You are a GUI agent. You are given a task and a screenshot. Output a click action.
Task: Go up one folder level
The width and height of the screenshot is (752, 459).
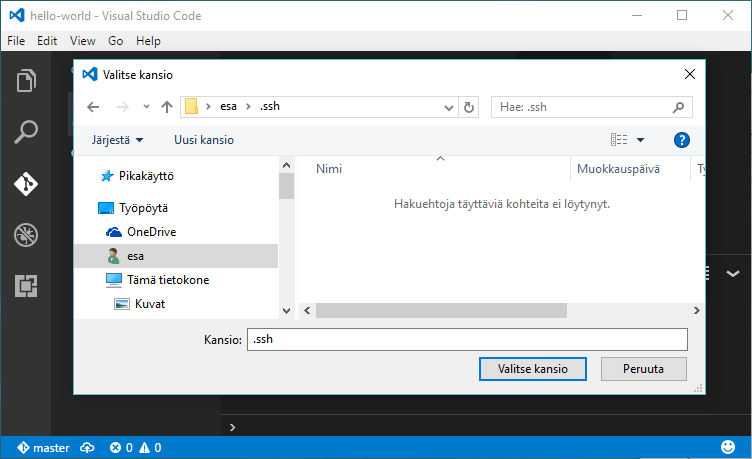[167, 107]
